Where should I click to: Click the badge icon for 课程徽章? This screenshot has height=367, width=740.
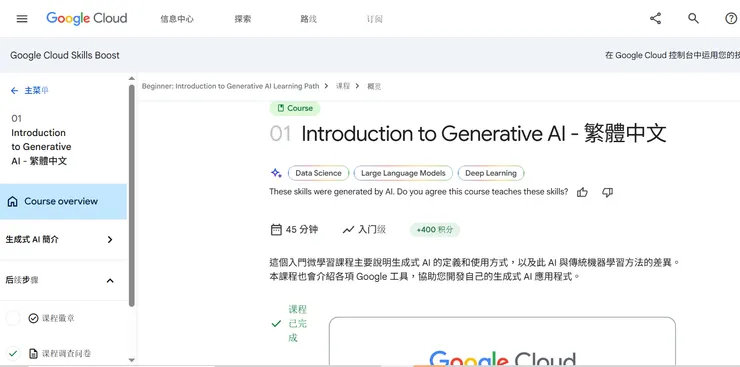click(33, 318)
